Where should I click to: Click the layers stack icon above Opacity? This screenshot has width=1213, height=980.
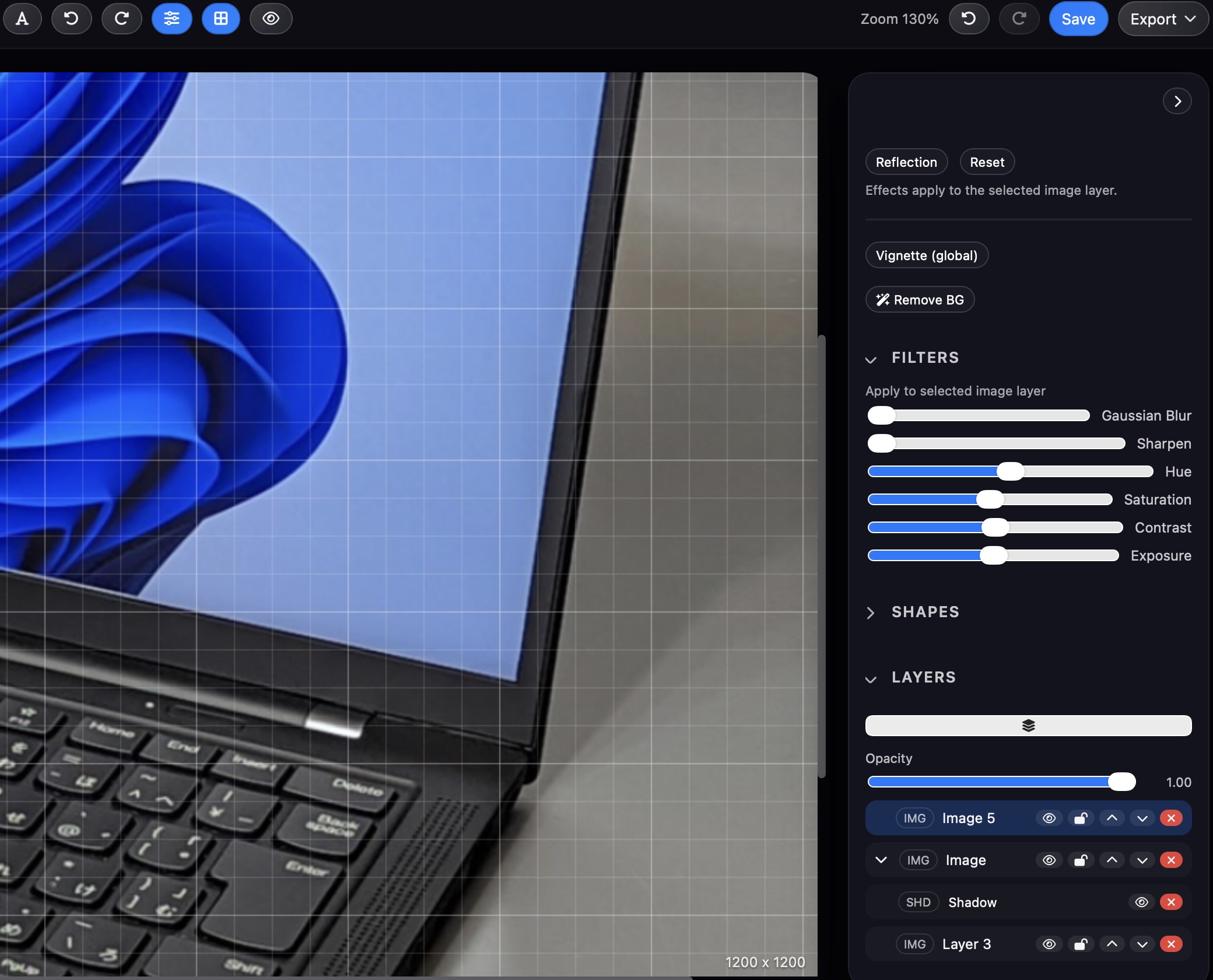point(1028,725)
